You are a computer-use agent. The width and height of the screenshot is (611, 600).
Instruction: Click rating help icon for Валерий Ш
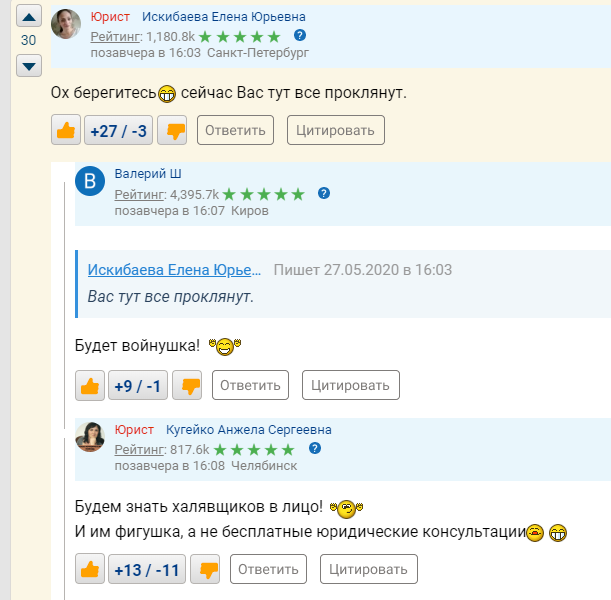click(x=324, y=192)
